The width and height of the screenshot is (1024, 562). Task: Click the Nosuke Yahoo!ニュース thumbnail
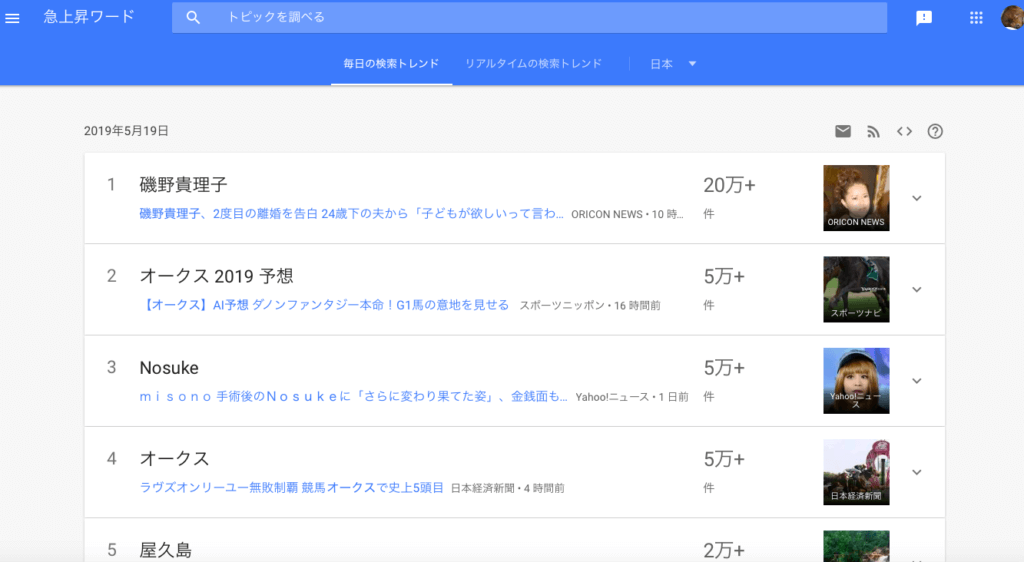pos(856,381)
